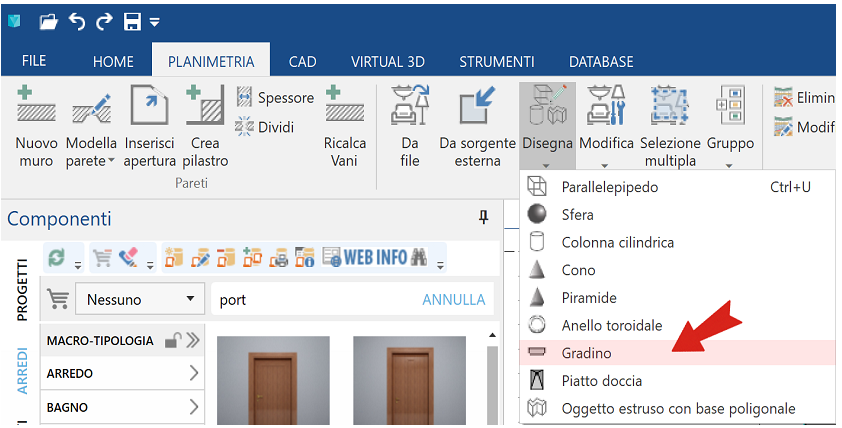Click print component icon
Viewport: 842px width, 428px height.
[279, 258]
